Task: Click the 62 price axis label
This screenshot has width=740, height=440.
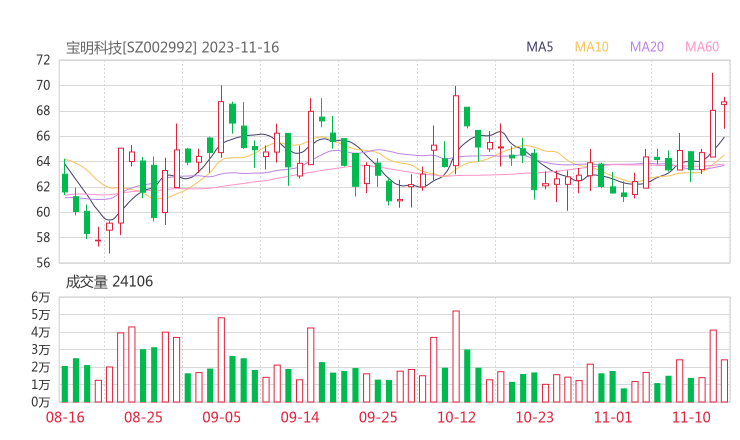Action: coord(43,187)
